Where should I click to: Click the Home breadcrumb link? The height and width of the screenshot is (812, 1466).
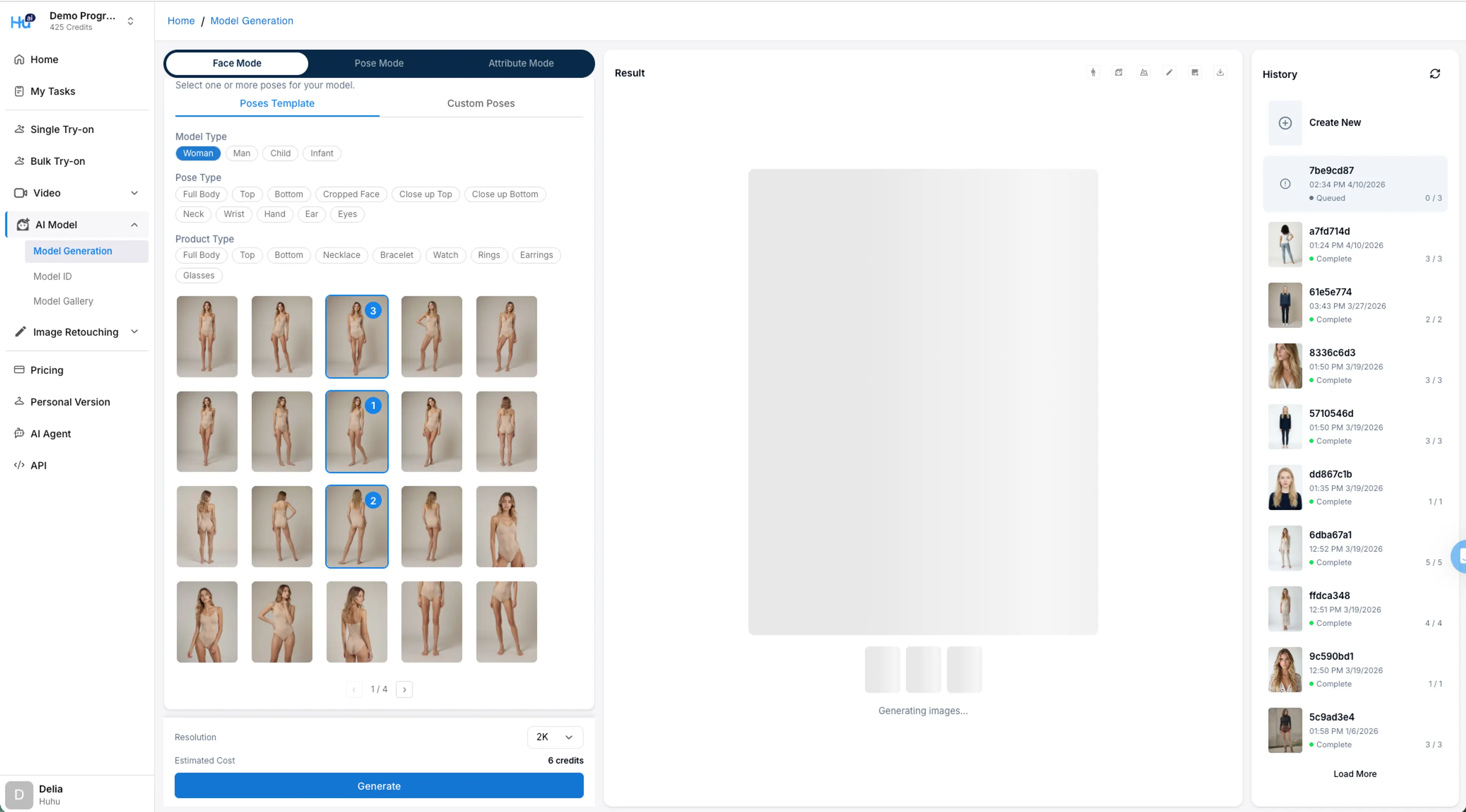coord(181,21)
